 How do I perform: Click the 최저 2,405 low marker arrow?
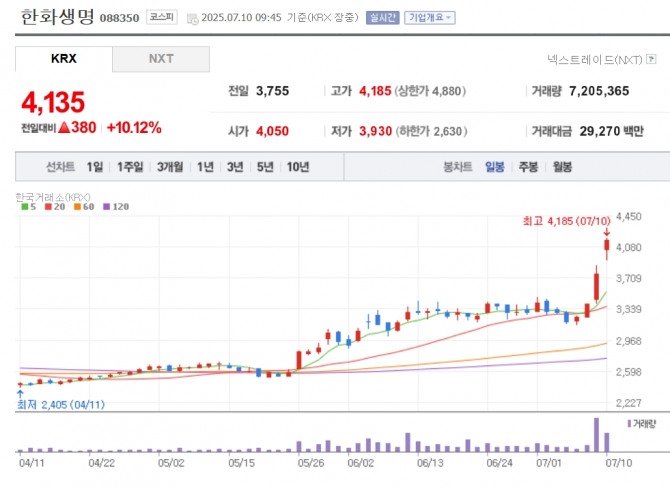tap(20, 393)
